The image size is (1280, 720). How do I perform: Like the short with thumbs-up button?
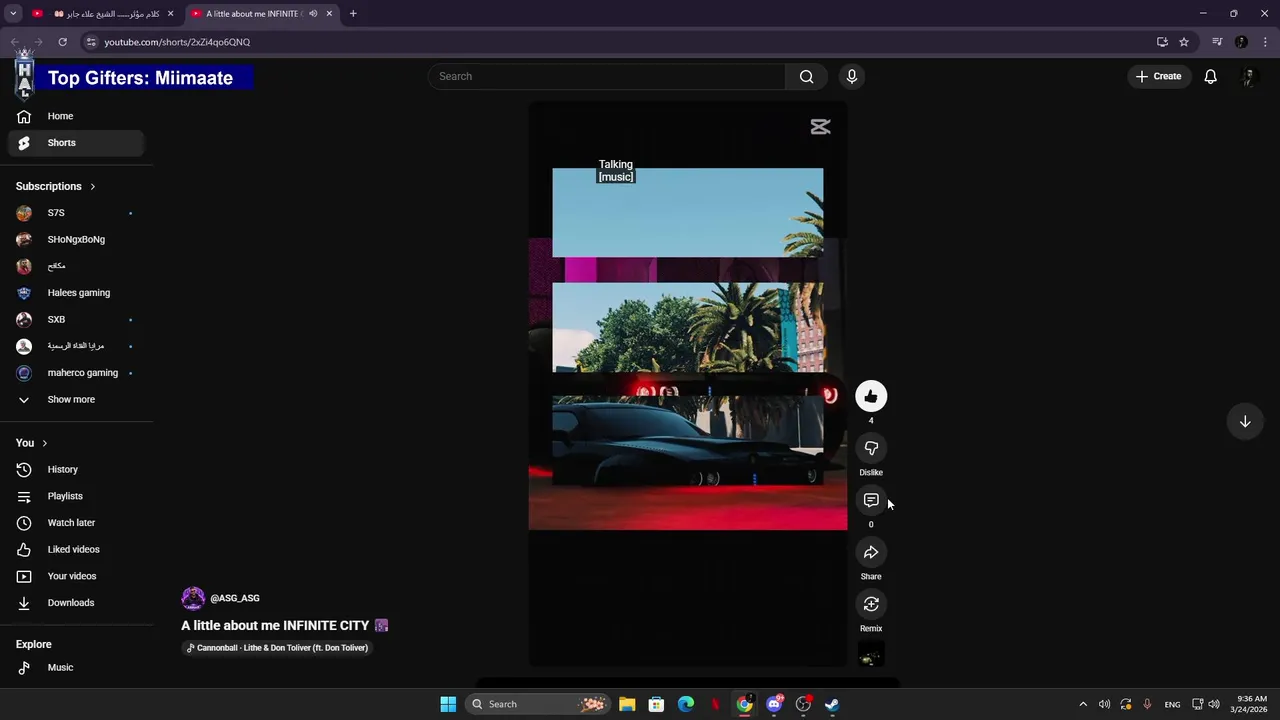[x=871, y=396]
